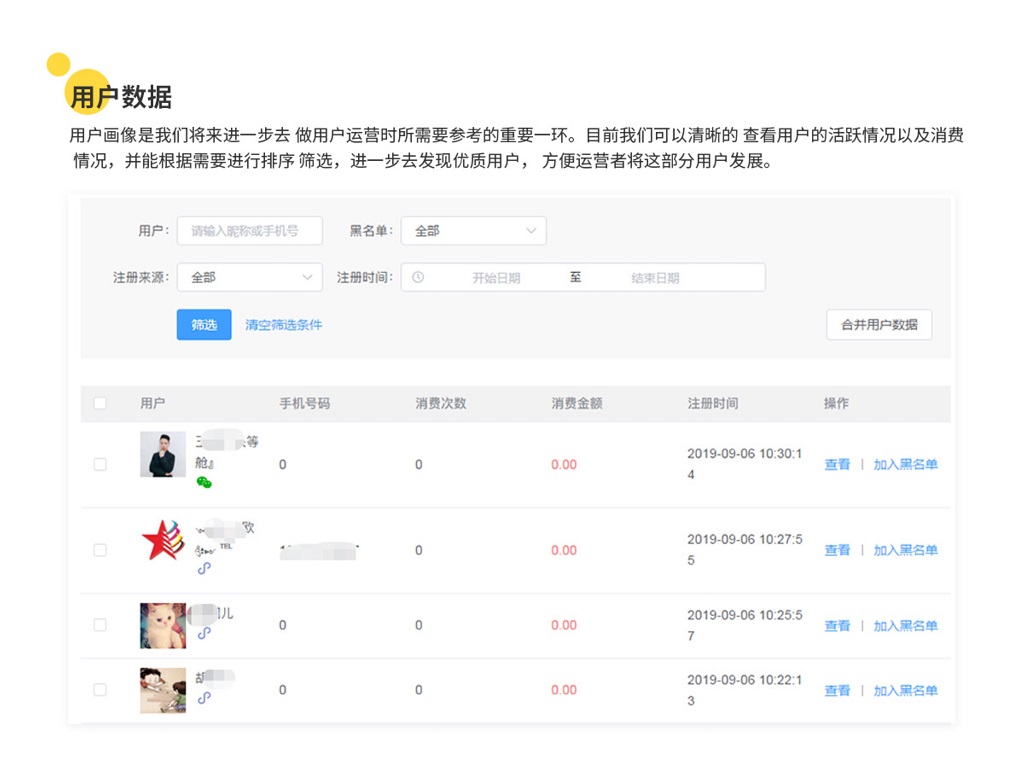The width and height of the screenshot is (1024, 768).
Task: Click 合并用户数据 button
Action: point(879,325)
